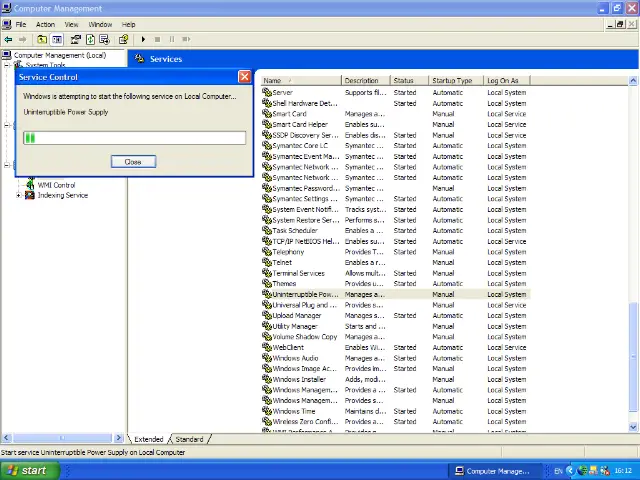Select the Computer Management (Local) root node
Screen dimensions: 640x480
(60, 55)
